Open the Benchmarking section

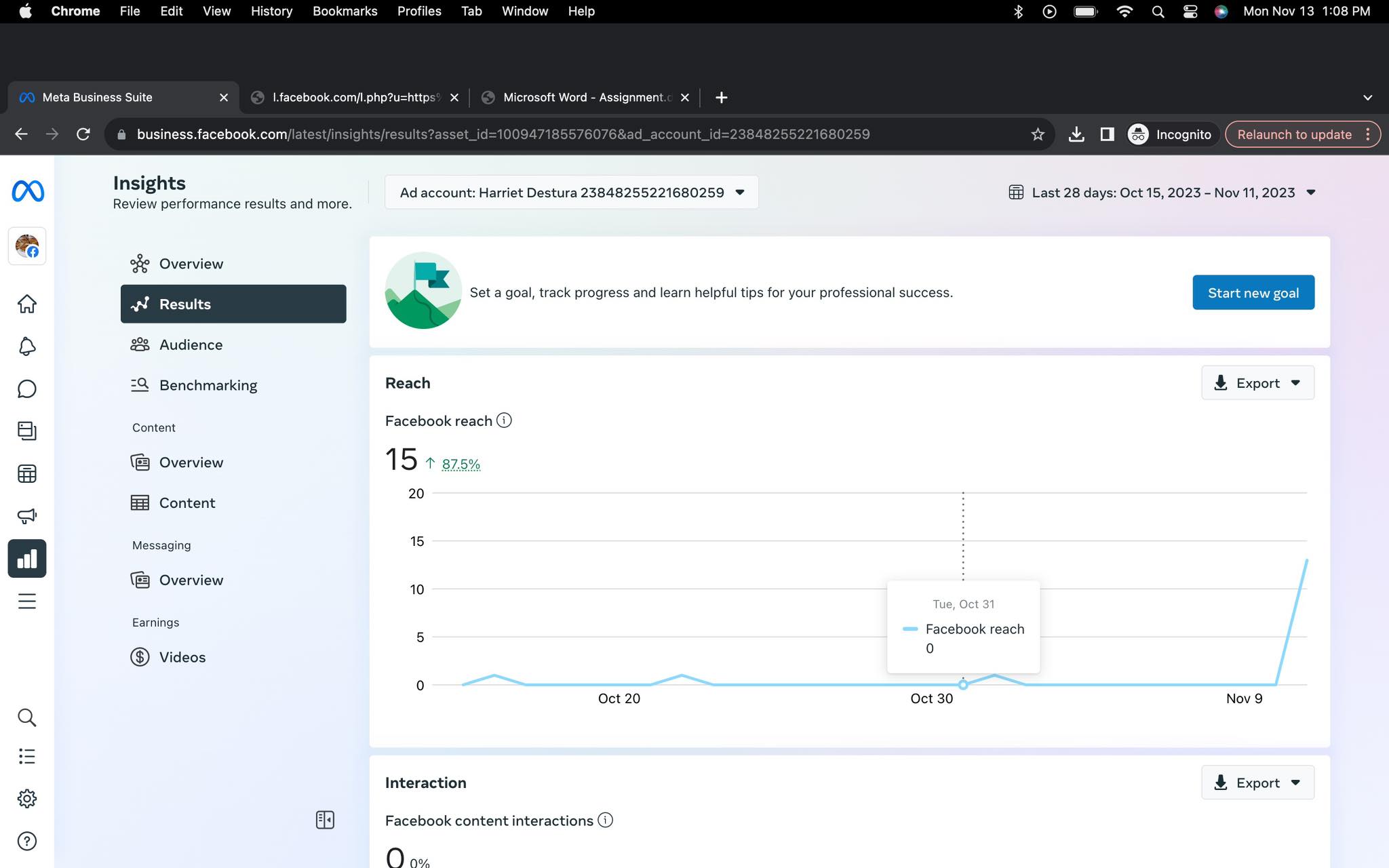click(208, 385)
